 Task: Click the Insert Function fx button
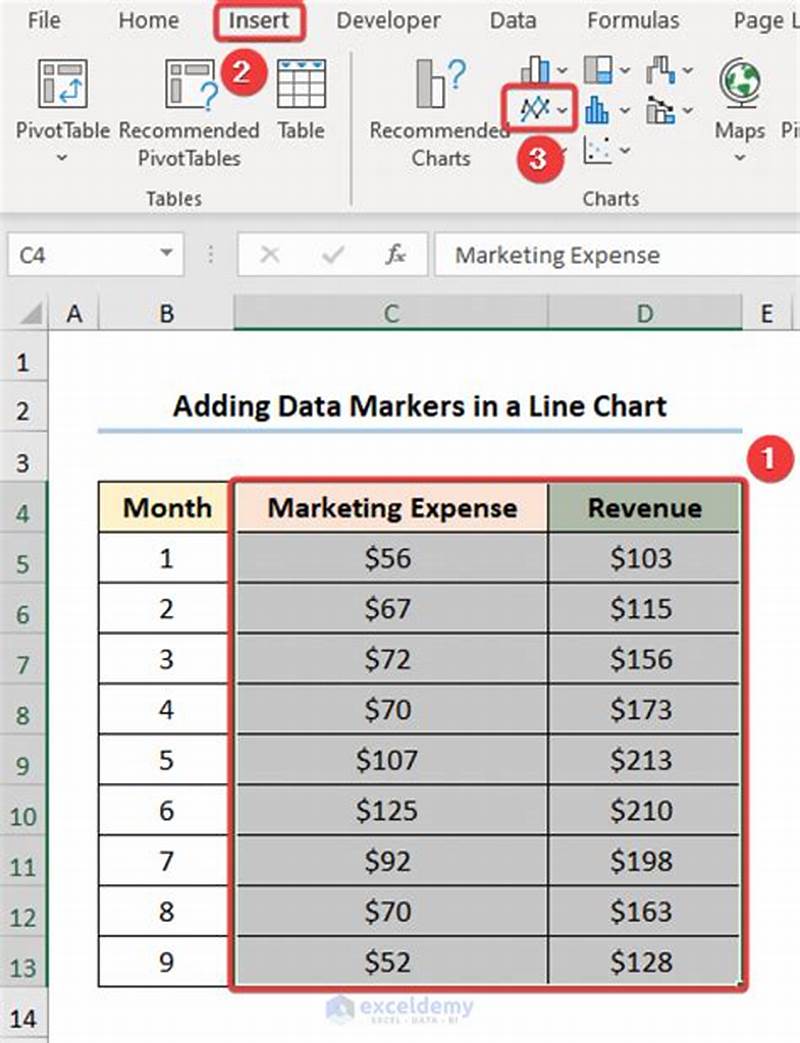[x=393, y=255]
